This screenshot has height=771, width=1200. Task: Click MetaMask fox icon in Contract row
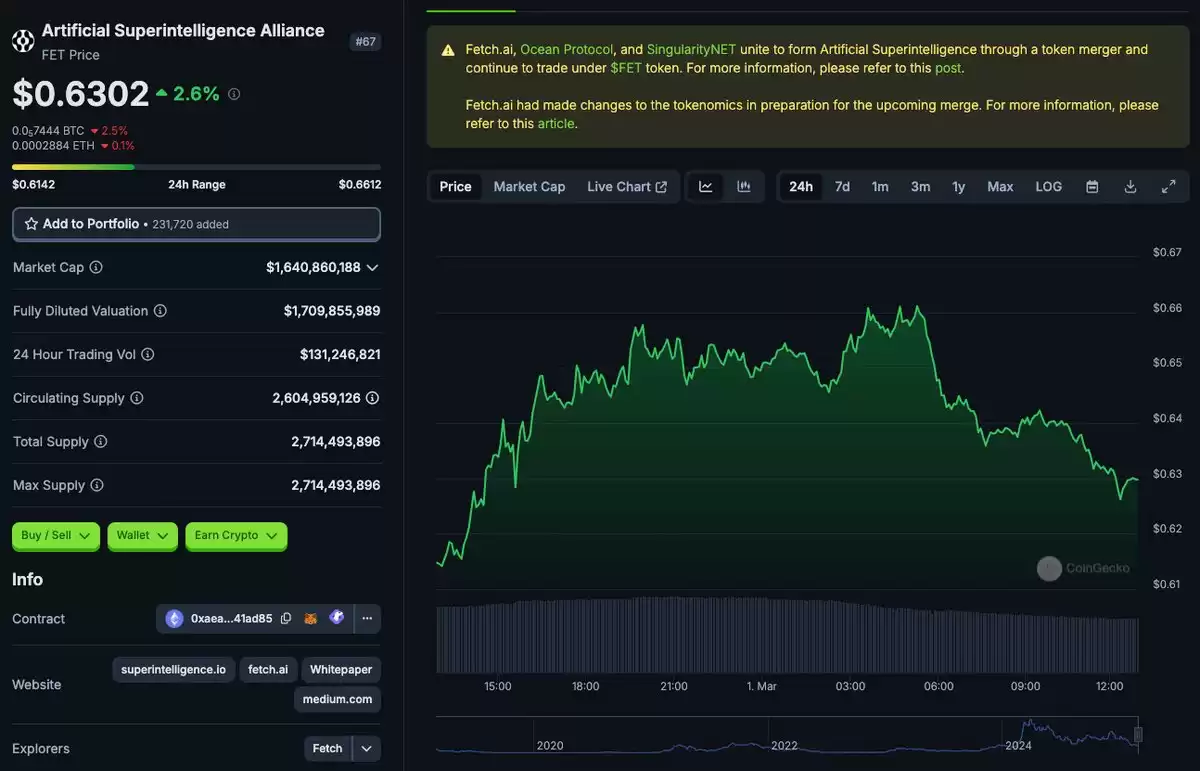pos(311,618)
